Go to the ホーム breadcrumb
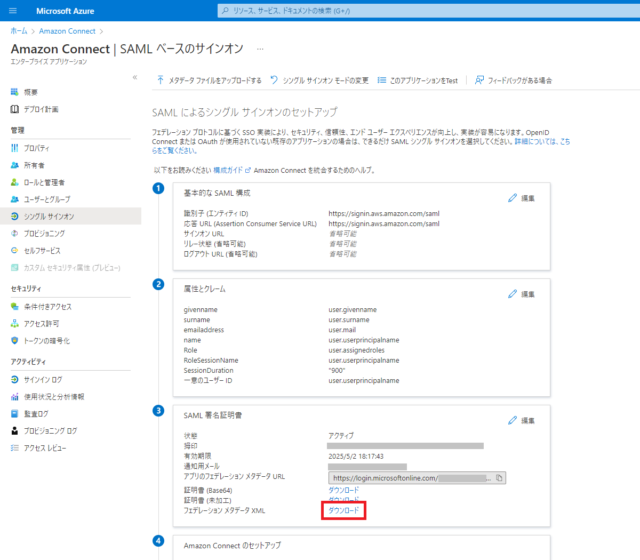Screen dimensions: 640x560 [19, 31]
